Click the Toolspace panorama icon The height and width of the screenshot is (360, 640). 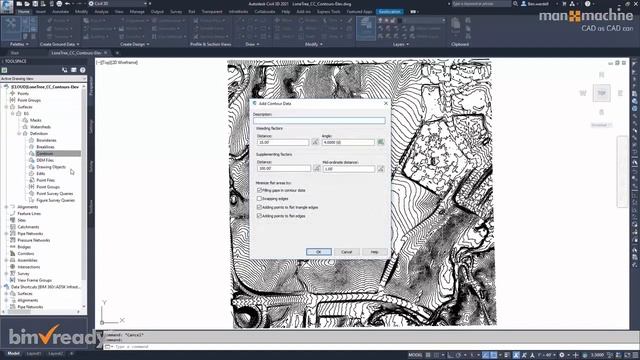[x=73, y=70]
